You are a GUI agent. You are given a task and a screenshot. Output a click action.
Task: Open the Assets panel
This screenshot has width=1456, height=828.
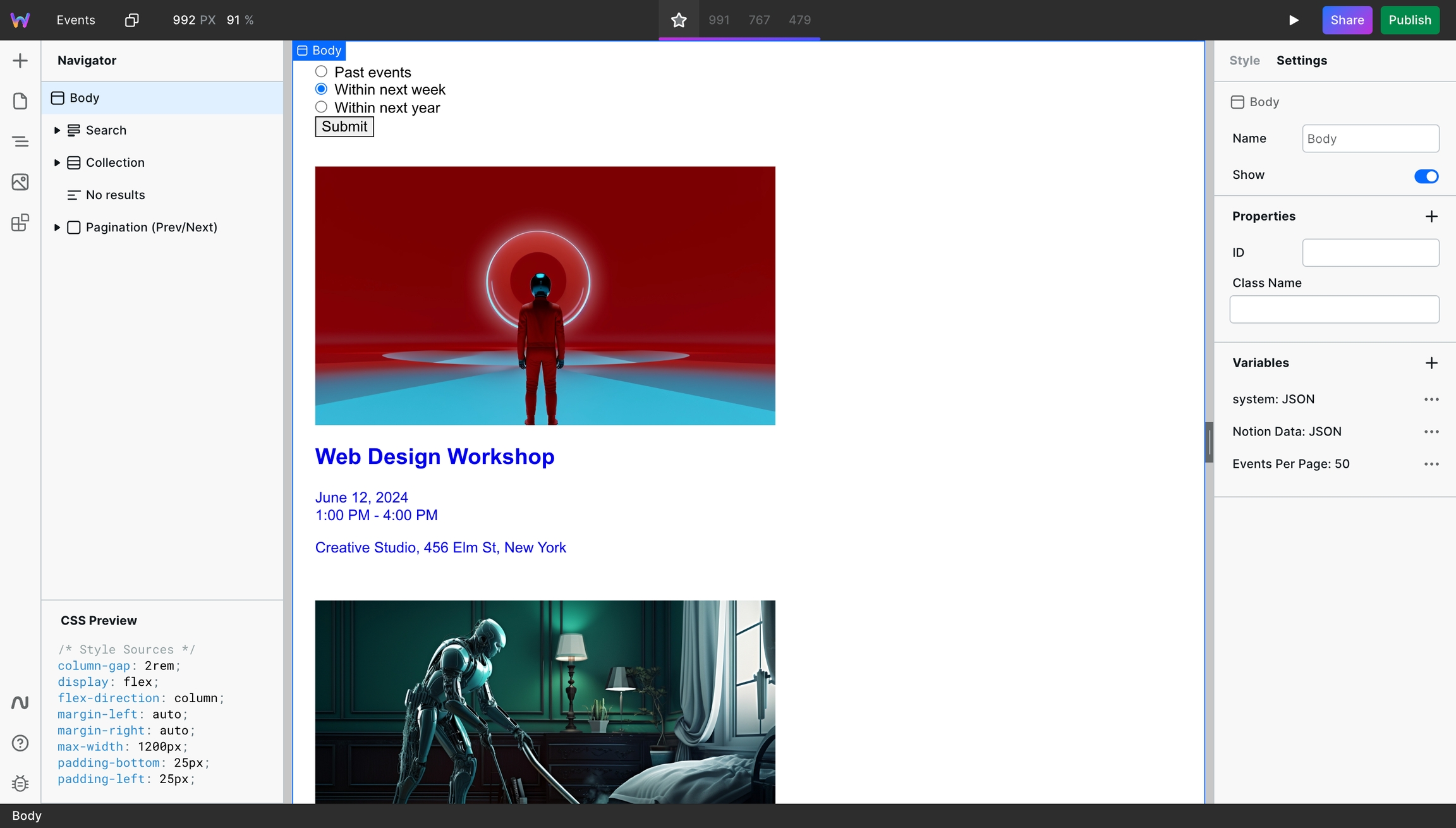coord(21,182)
